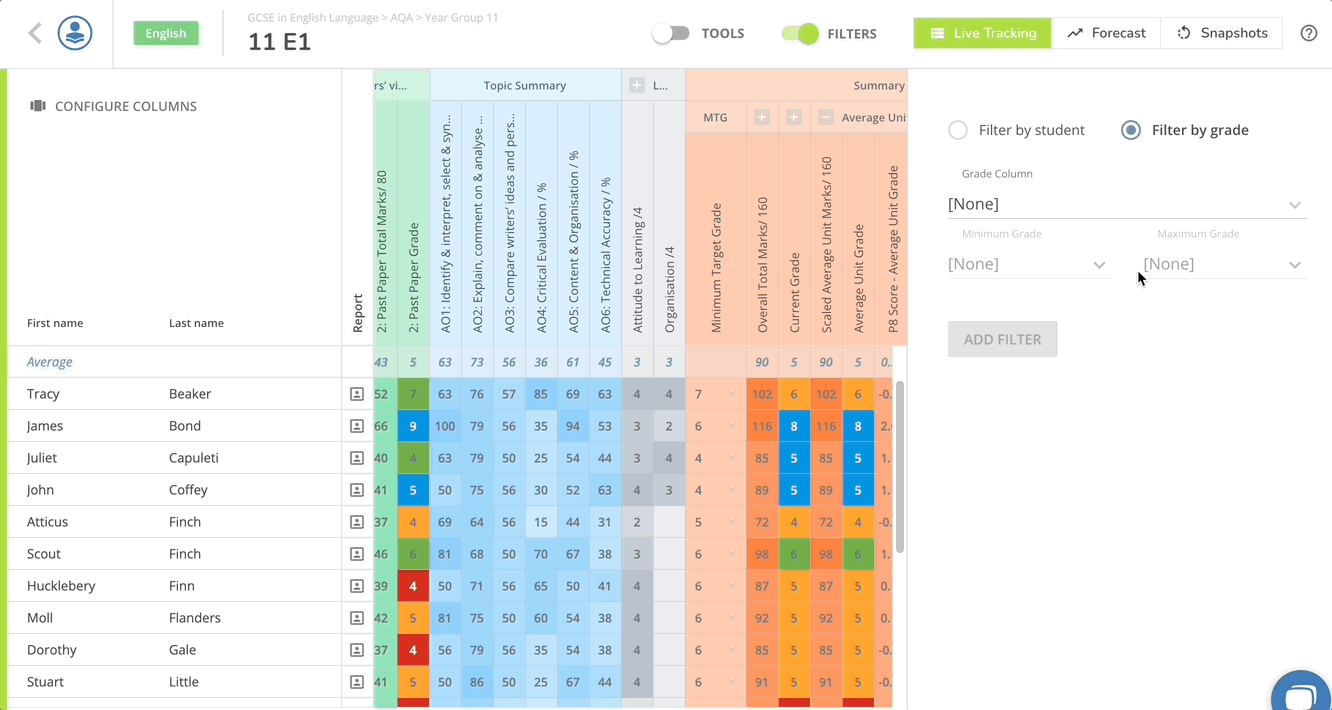Click the table vertical scrollbar
This screenshot has height=710, width=1332.
click(x=900, y=467)
